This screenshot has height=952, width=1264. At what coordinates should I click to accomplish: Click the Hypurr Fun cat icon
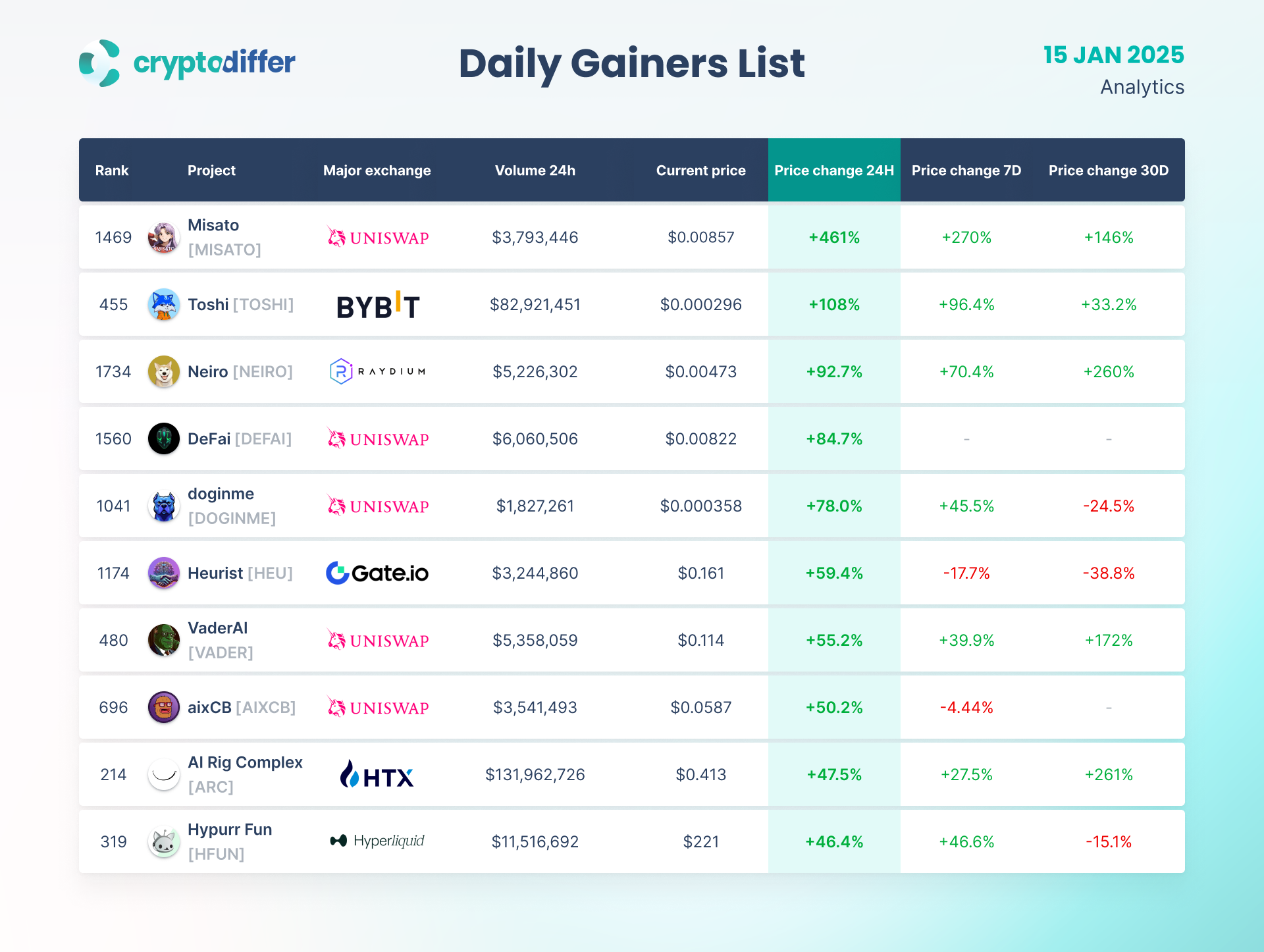coord(163,842)
